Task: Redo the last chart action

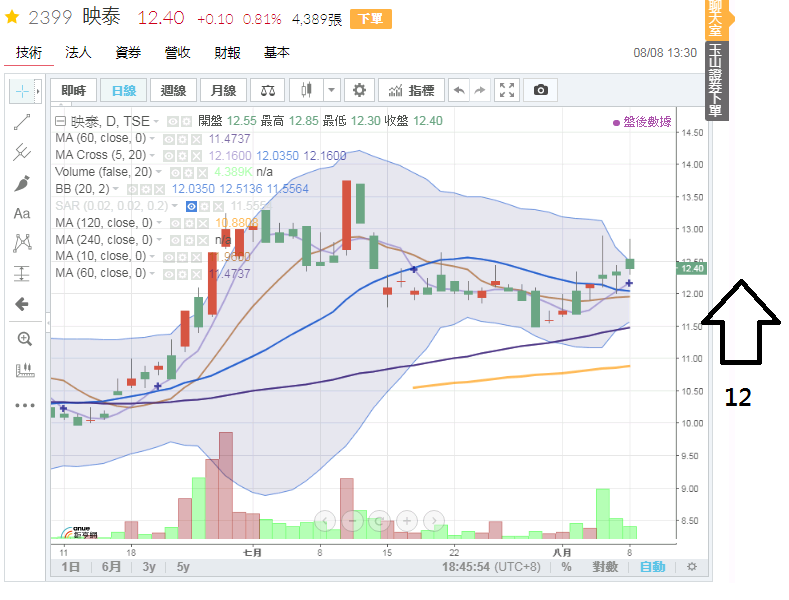Action: (x=480, y=91)
